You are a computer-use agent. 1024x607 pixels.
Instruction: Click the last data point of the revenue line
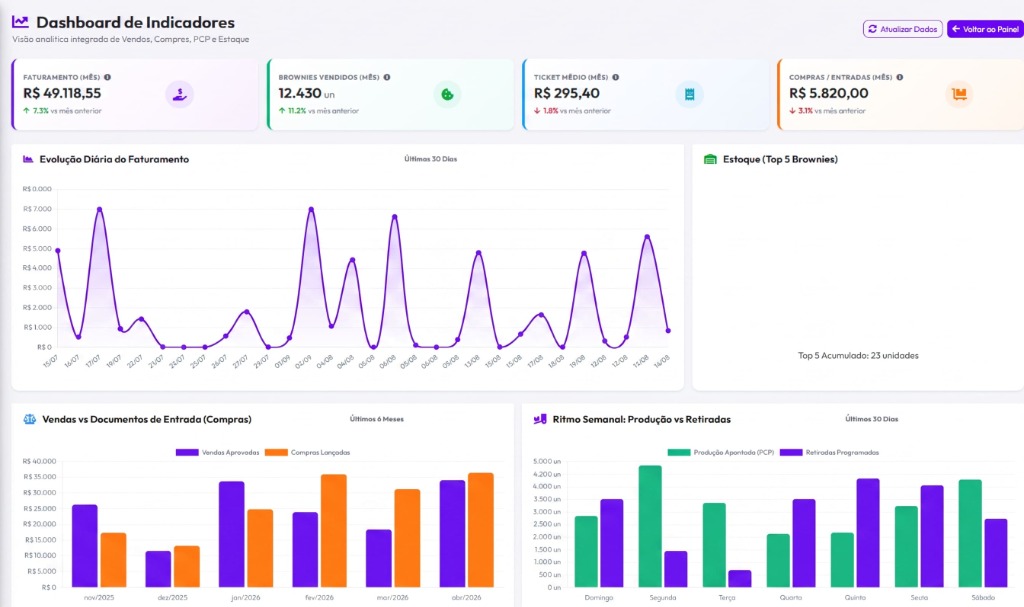pos(668,331)
